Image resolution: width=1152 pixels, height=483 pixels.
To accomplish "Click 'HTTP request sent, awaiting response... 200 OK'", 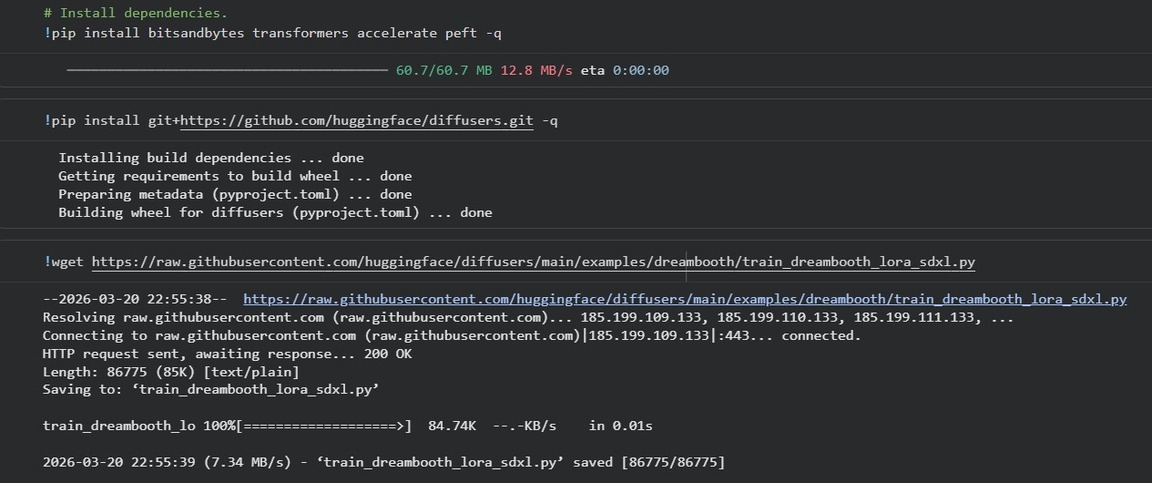I will (x=227, y=354).
